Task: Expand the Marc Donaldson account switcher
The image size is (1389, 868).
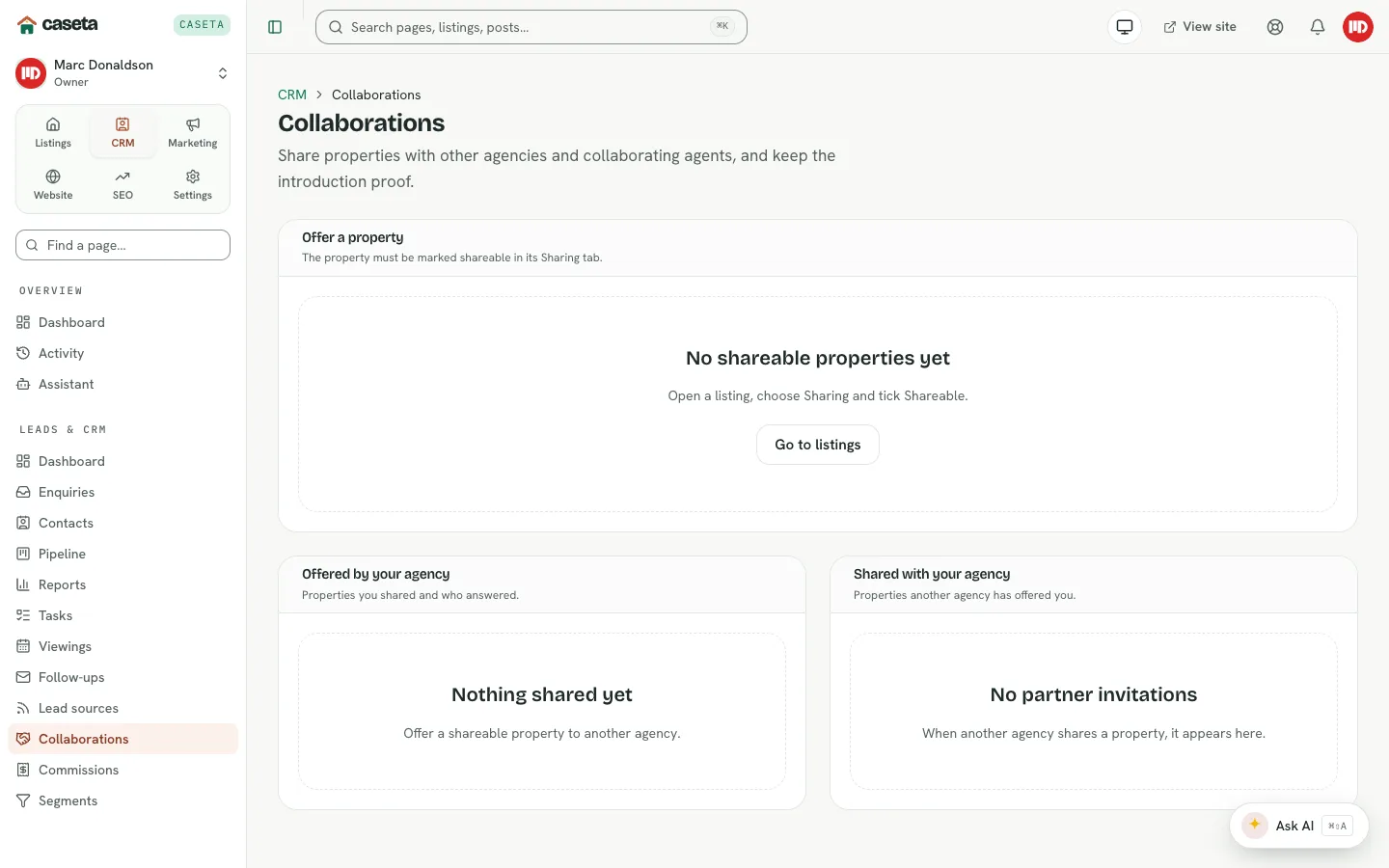Action: tap(123, 73)
